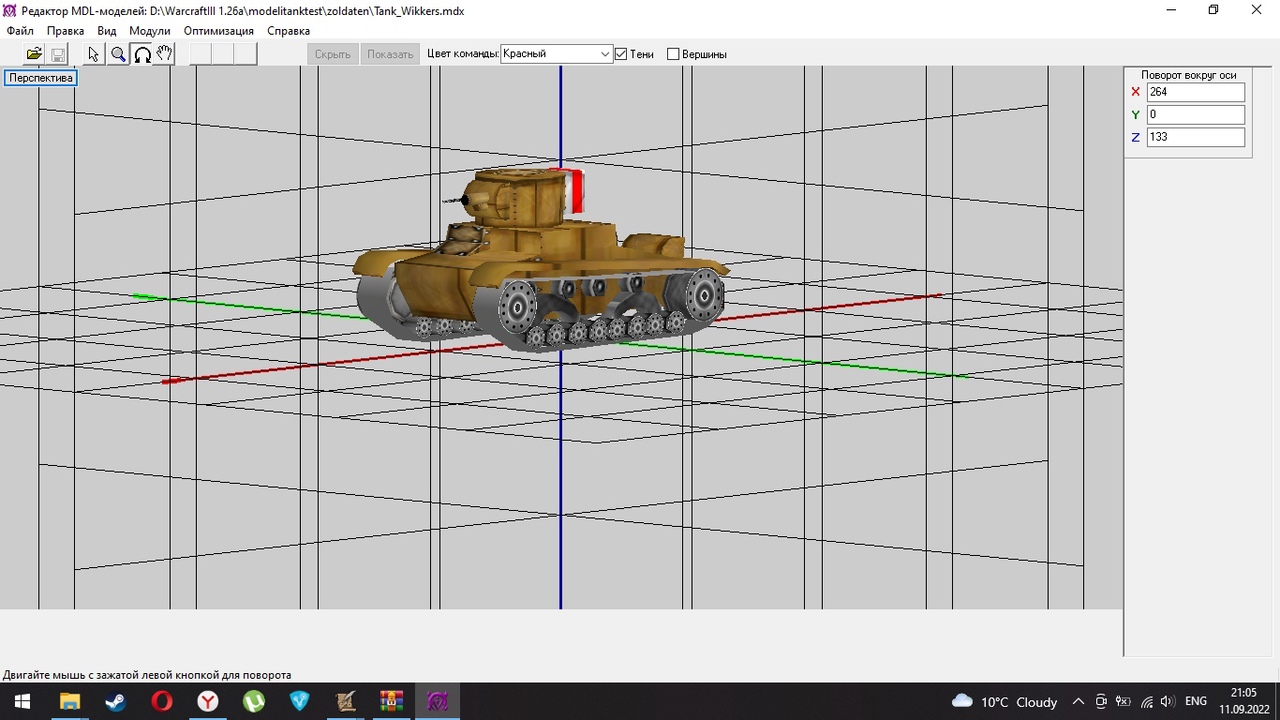Open File Explorer from the taskbar
1280x720 pixels.
click(69, 701)
